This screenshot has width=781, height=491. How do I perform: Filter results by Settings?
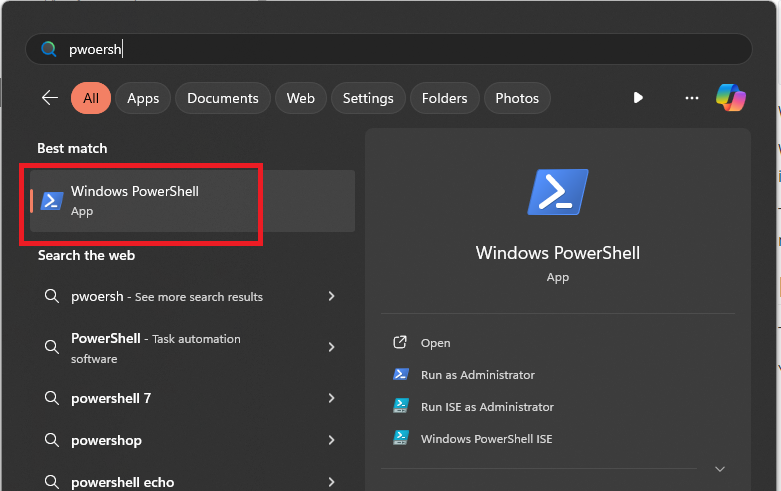pos(368,98)
